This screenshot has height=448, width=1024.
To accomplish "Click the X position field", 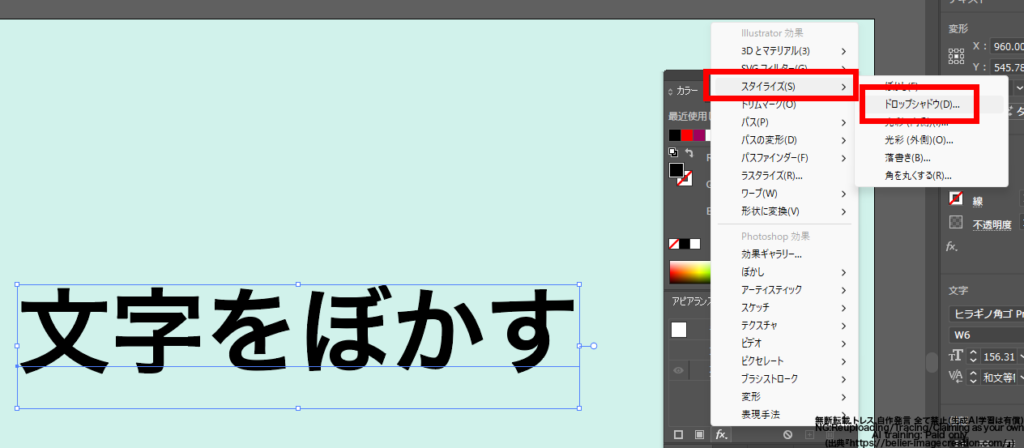I will 1006,46.
